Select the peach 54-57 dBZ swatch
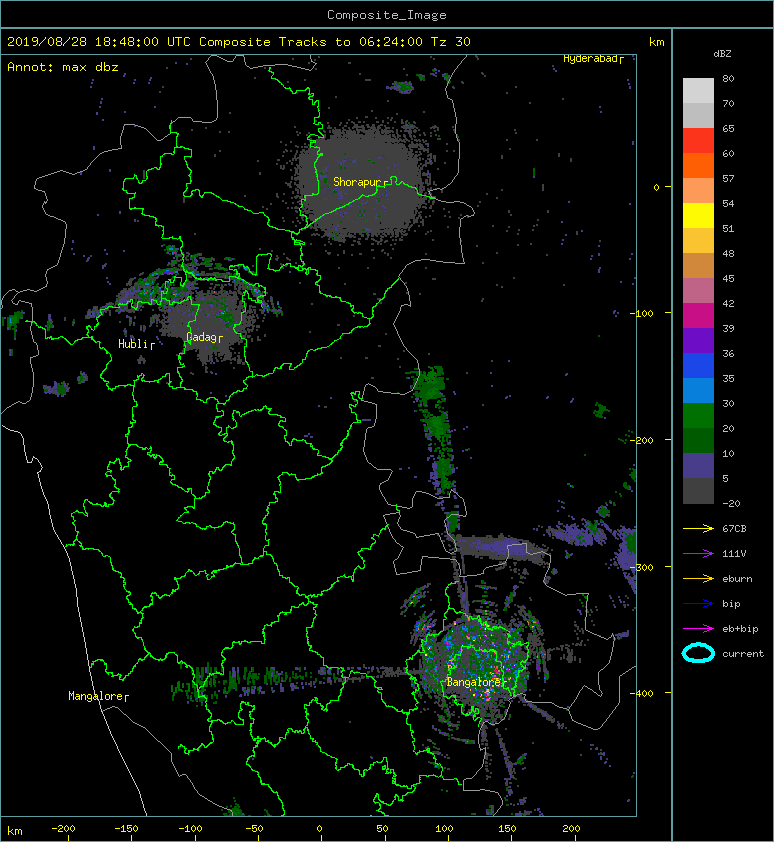The image size is (774, 842). [x=698, y=191]
